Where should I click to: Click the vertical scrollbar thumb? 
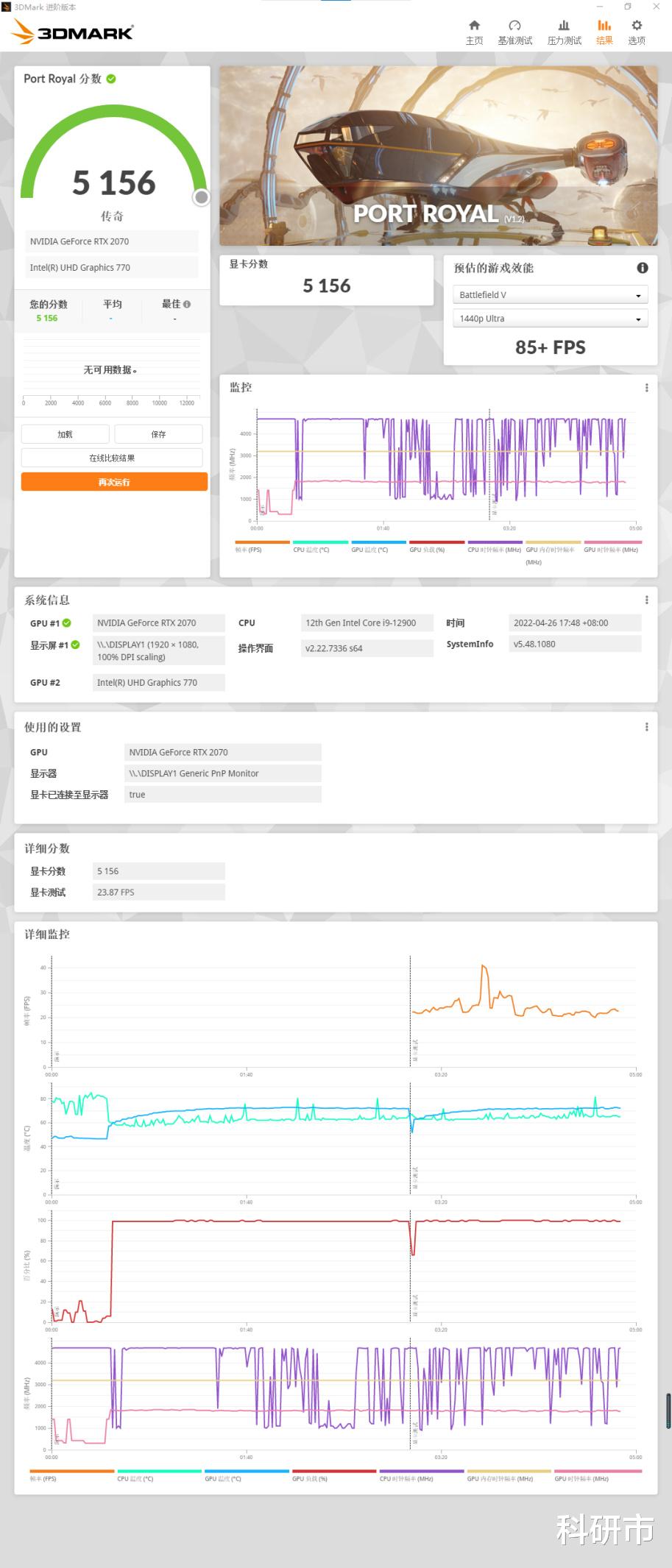click(668, 1411)
